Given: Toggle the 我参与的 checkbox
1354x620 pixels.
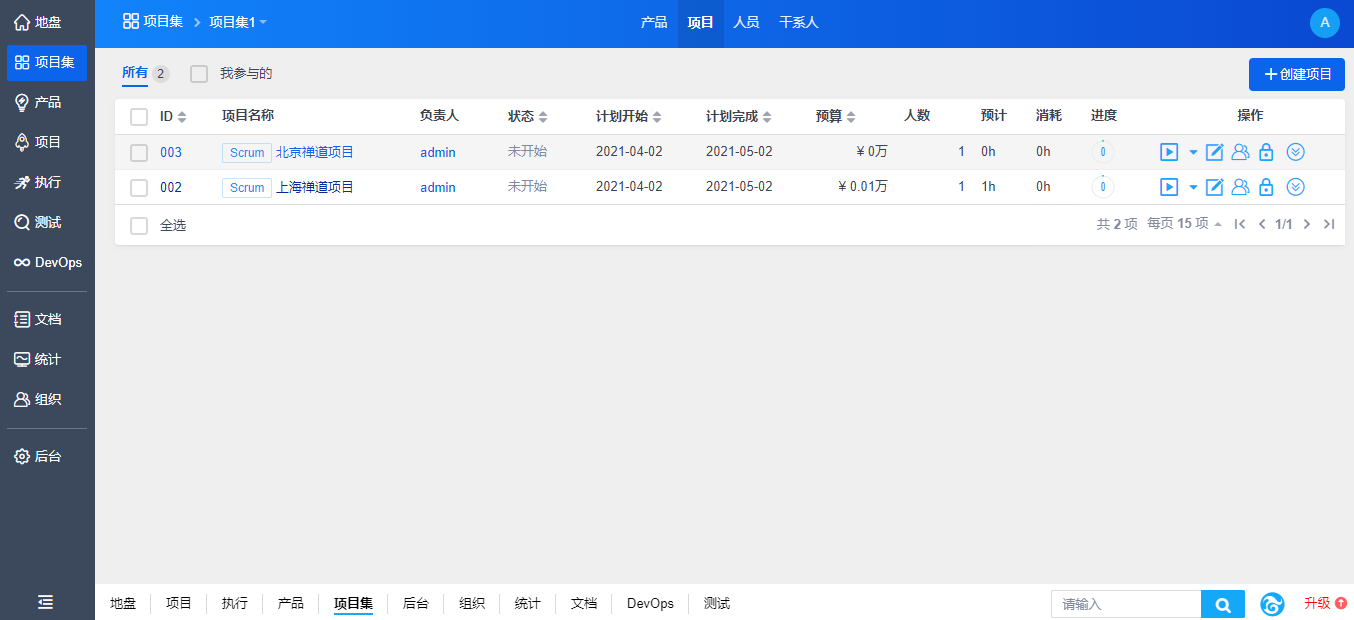Looking at the screenshot, I should click(199, 74).
